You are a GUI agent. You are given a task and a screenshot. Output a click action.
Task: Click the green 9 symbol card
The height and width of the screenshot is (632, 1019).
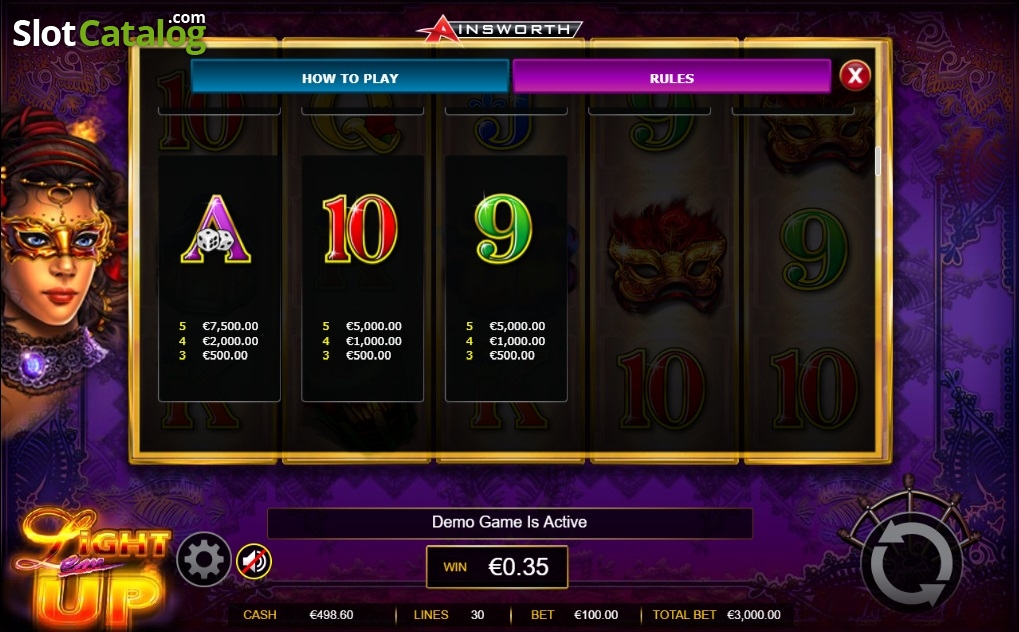[506, 278]
